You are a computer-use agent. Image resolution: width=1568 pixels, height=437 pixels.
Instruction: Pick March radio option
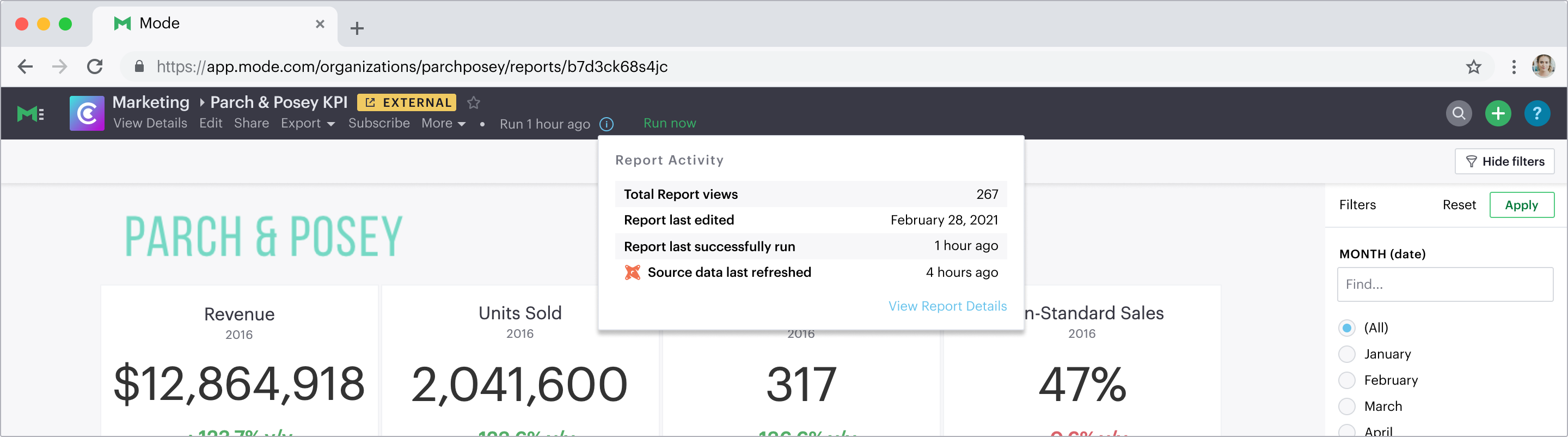pos(1346,406)
